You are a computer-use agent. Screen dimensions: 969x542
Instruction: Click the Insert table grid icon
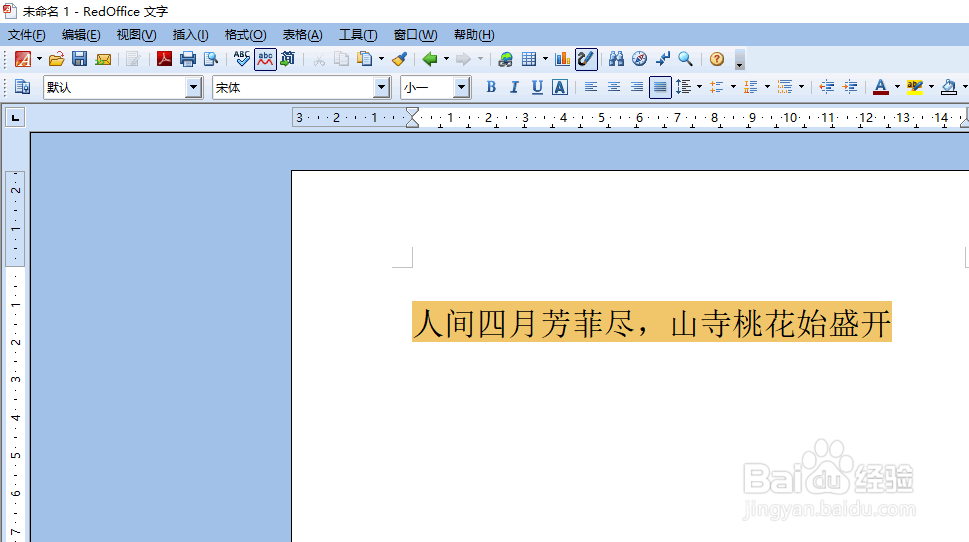[x=529, y=59]
